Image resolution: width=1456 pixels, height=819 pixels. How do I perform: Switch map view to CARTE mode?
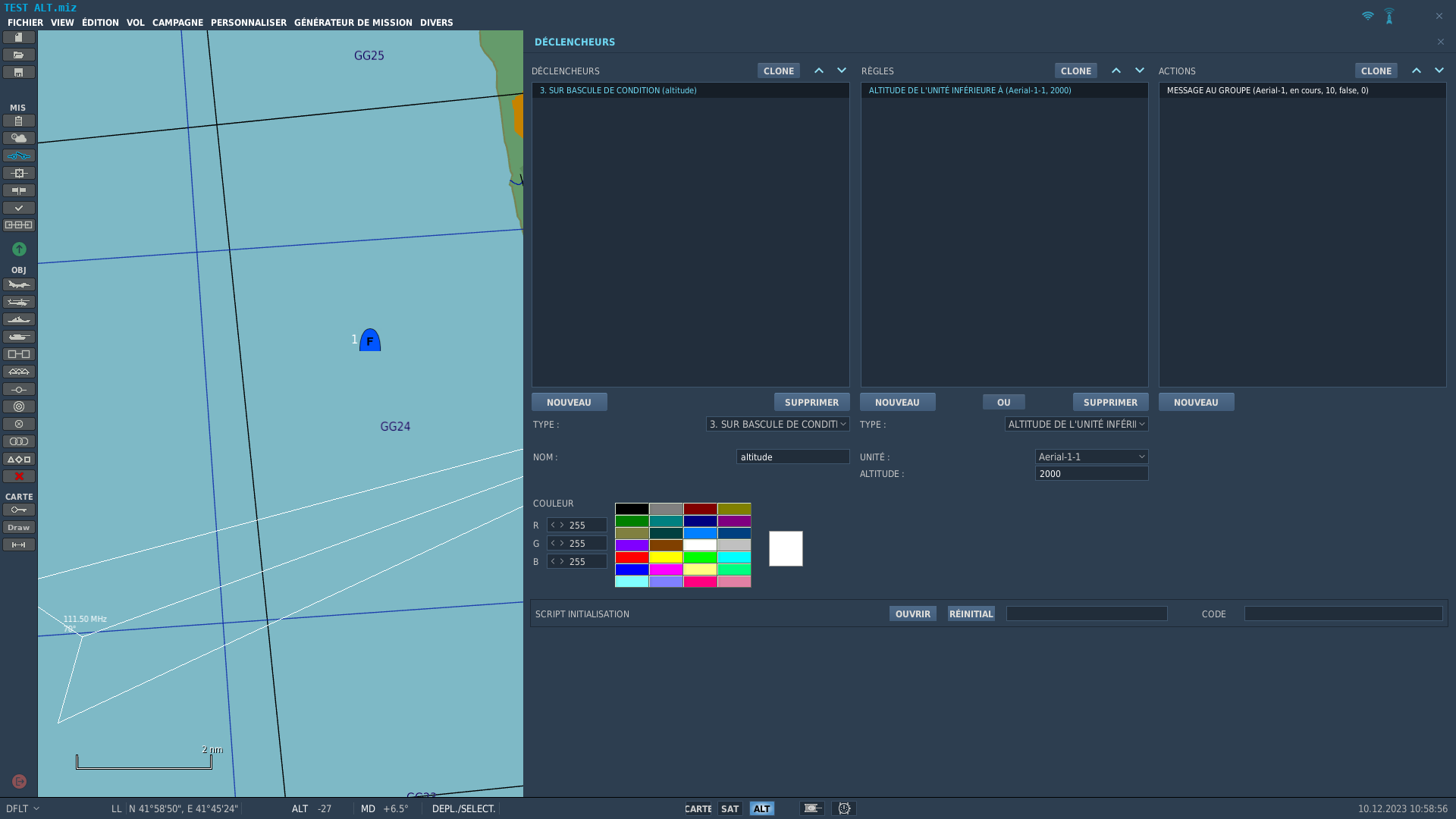coord(698,808)
